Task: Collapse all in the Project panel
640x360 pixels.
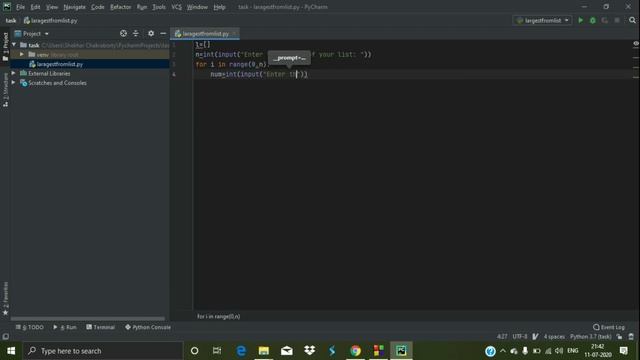Action: (x=136, y=33)
